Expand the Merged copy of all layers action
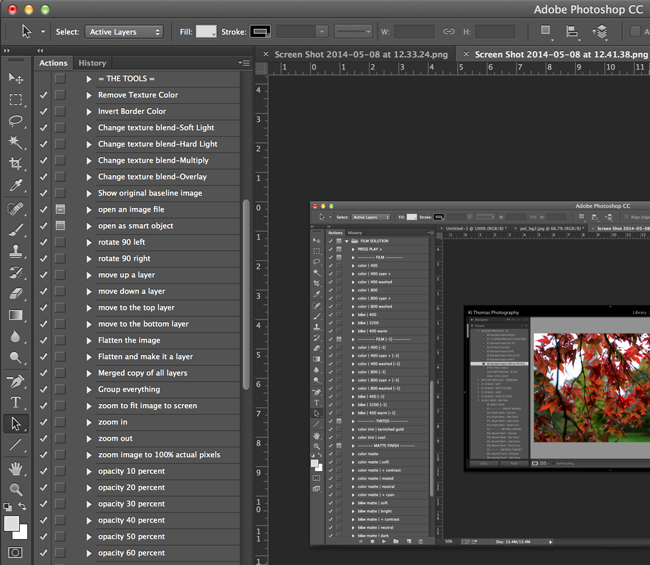The height and width of the screenshot is (565, 650). coord(89,373)
